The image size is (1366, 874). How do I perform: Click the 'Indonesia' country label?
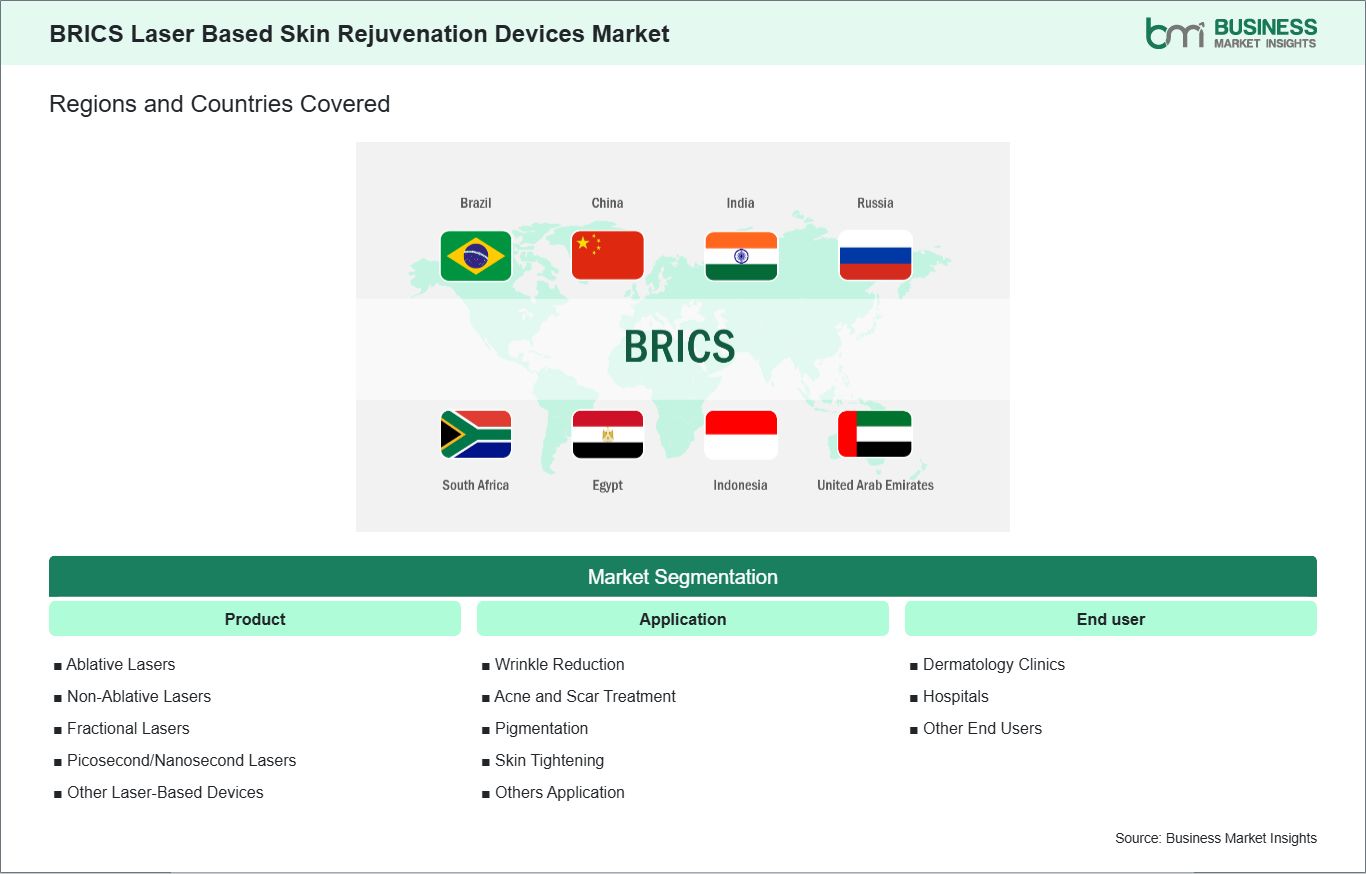pos(741,485)
